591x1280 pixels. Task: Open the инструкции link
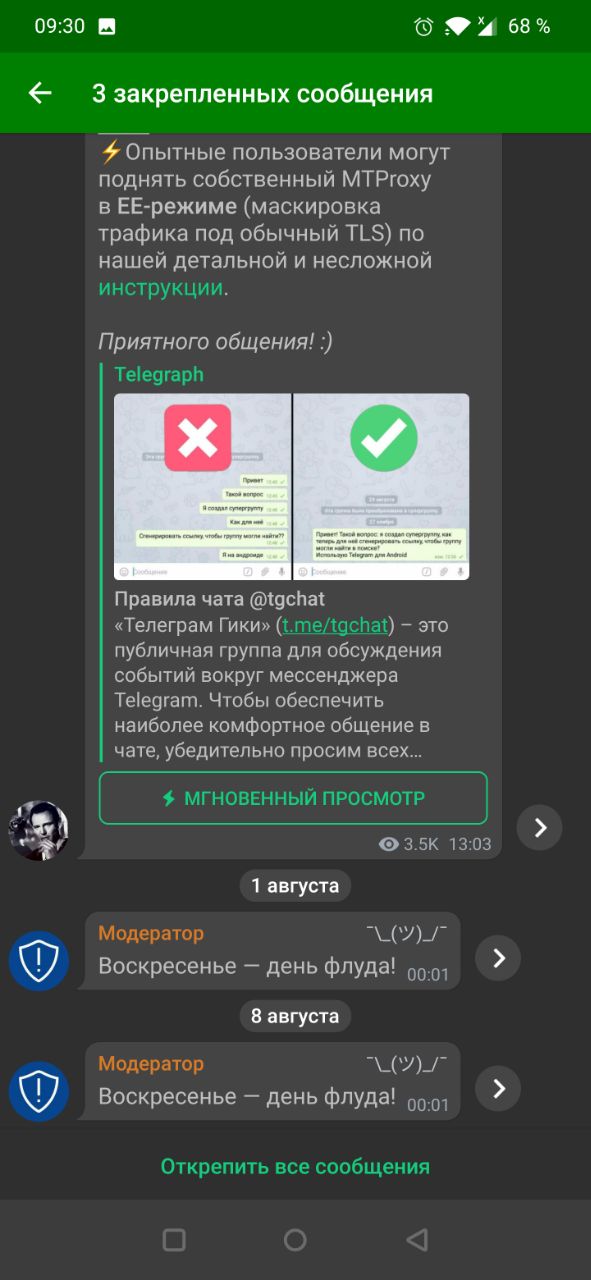pyautogui.click(x=160, y=288)
